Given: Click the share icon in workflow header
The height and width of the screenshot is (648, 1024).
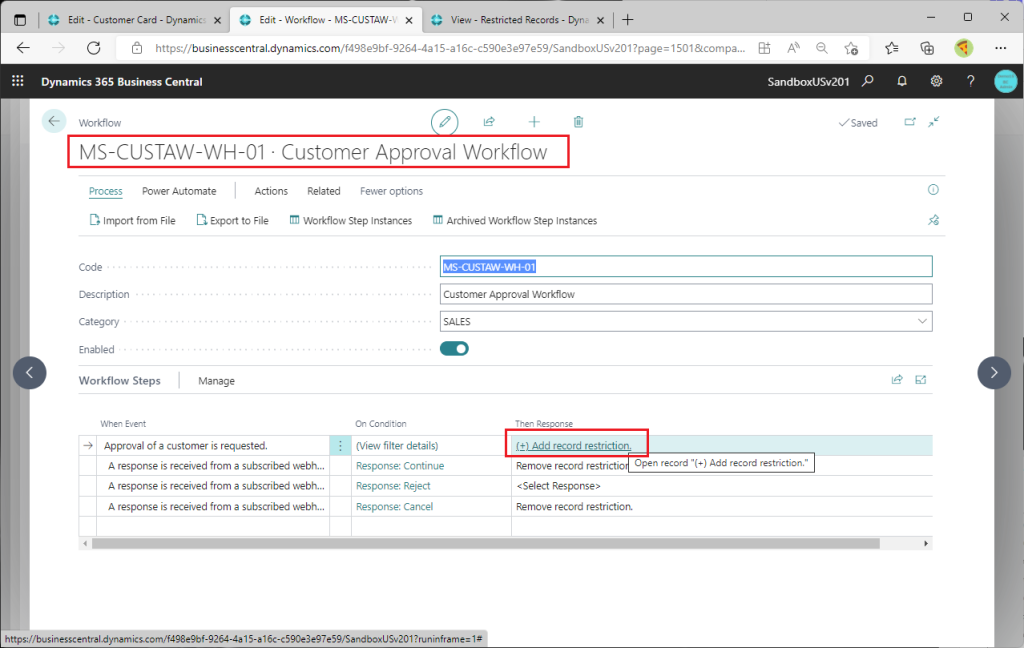Looking at the screenshot, I should click(x=489, y=122).
